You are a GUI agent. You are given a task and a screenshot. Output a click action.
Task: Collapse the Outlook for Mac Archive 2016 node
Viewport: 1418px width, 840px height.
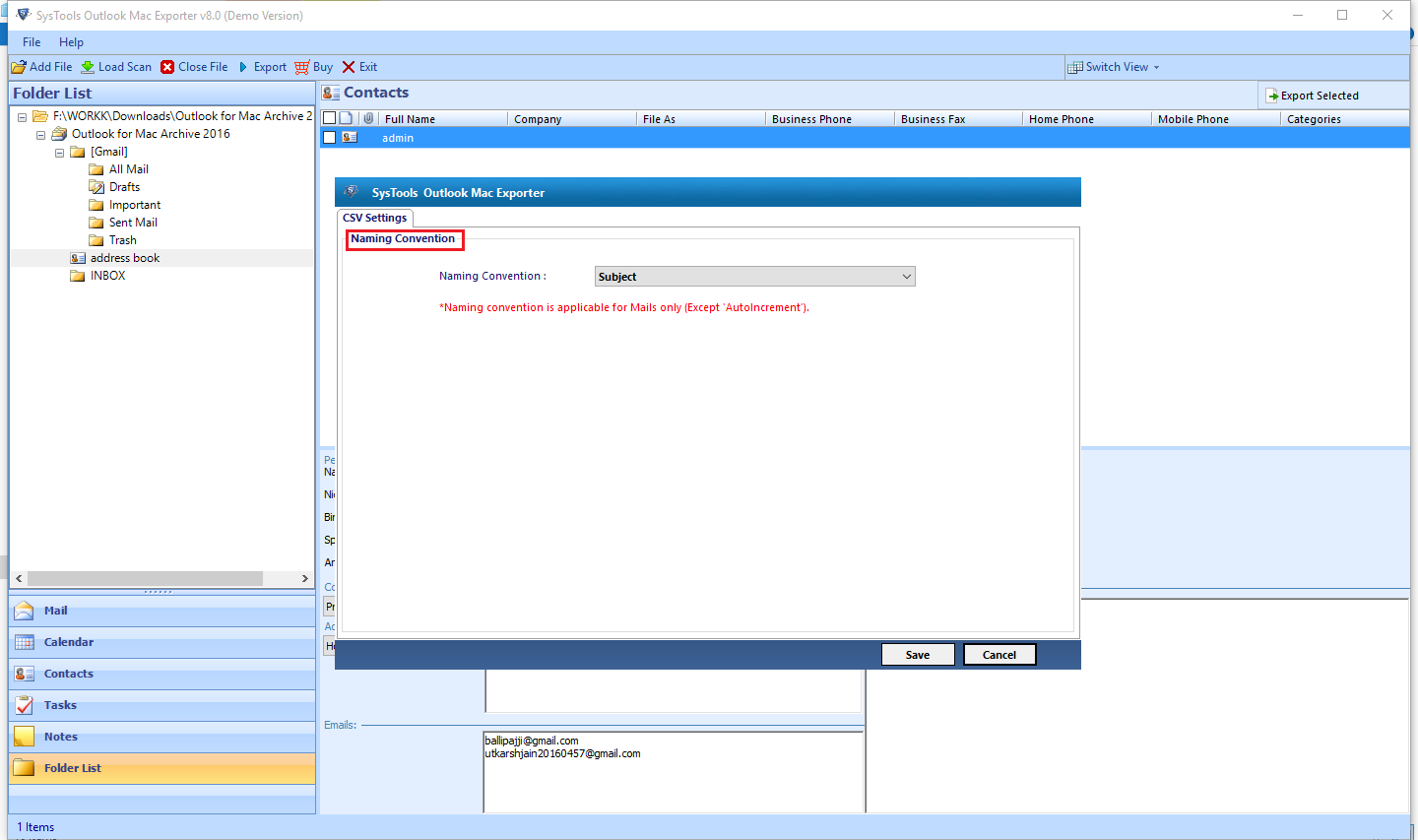pos(40,135)
